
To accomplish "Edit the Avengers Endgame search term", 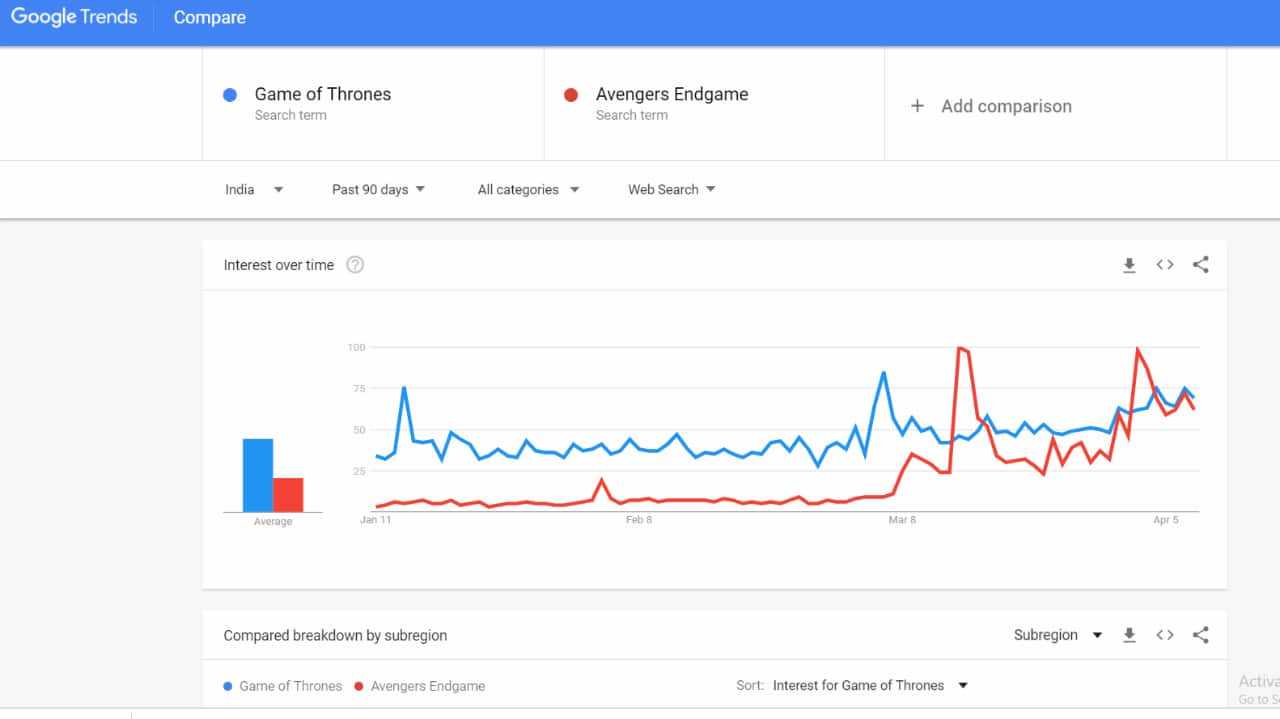I will [671, 94].
